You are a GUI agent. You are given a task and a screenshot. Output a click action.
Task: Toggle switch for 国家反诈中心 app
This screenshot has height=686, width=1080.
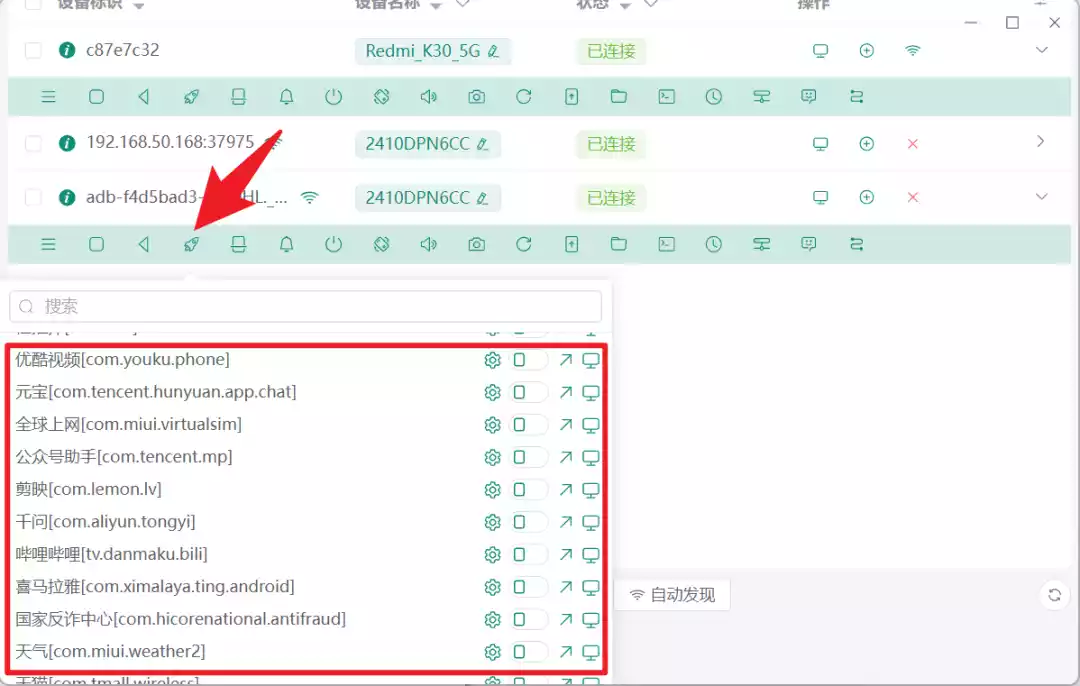coord(528,619)
